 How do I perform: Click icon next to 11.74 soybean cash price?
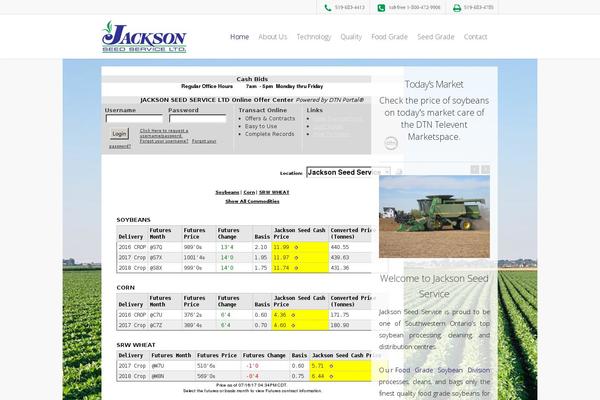click(x=296, y=268)
